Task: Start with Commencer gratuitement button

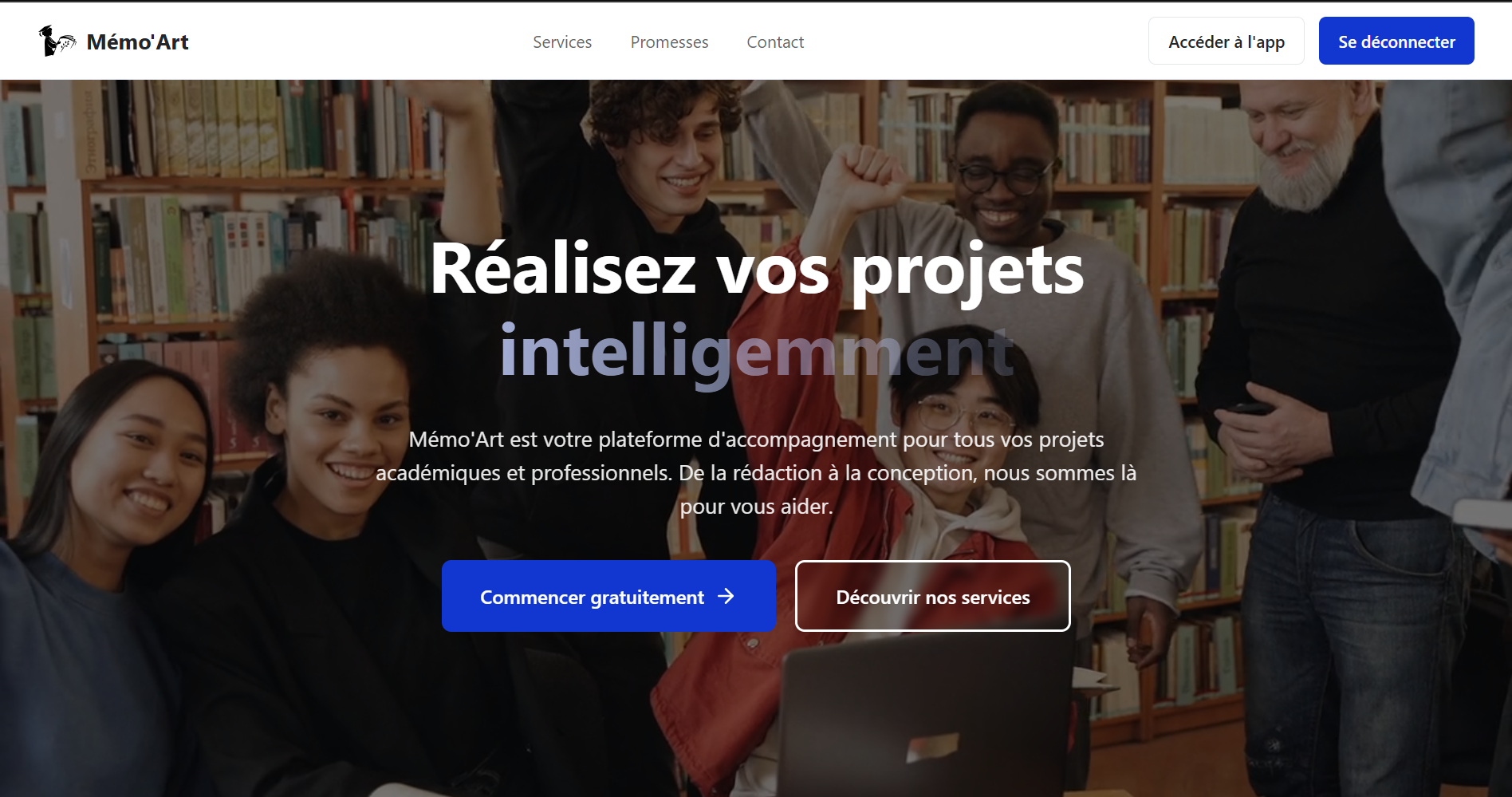Action: (x=608, y=596)
